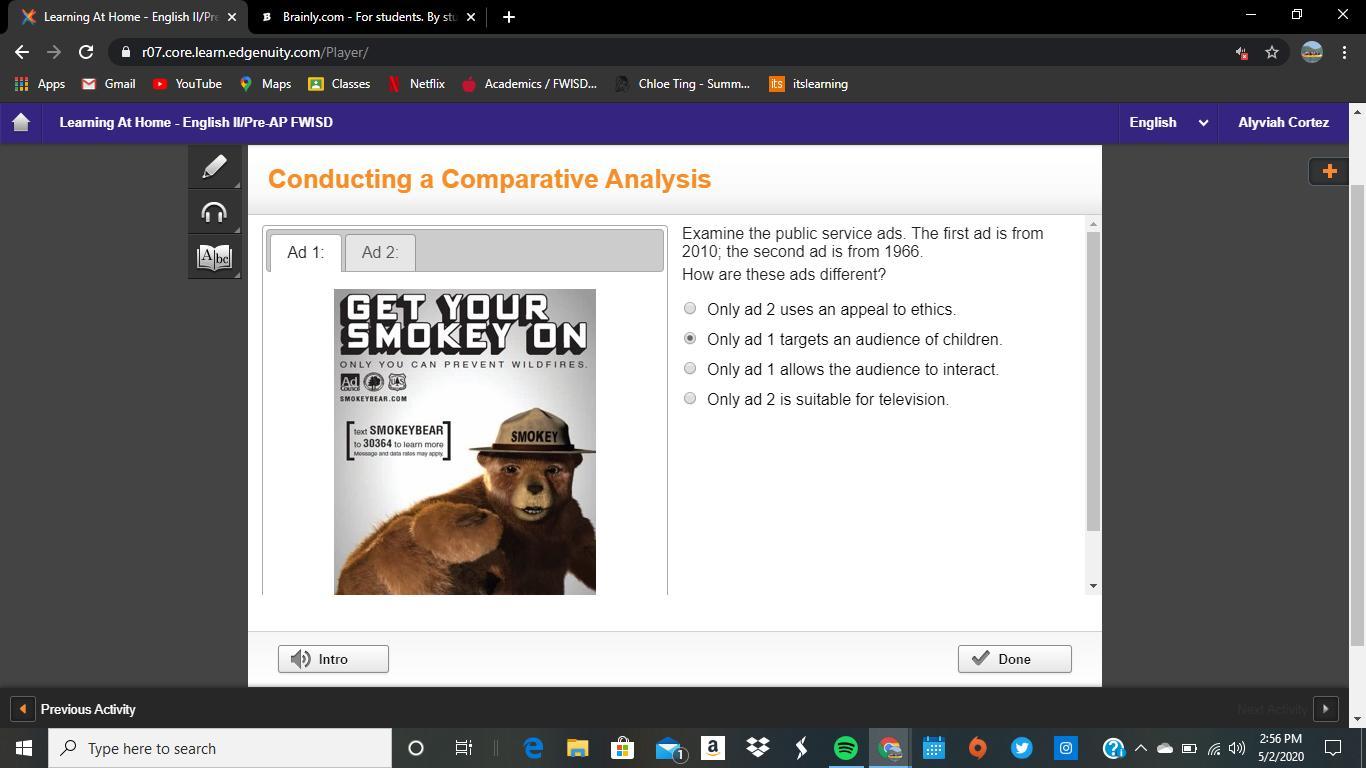The image size is (1366, 768).
Task: Open the English language dropdown
Action: coord(1168,122)
